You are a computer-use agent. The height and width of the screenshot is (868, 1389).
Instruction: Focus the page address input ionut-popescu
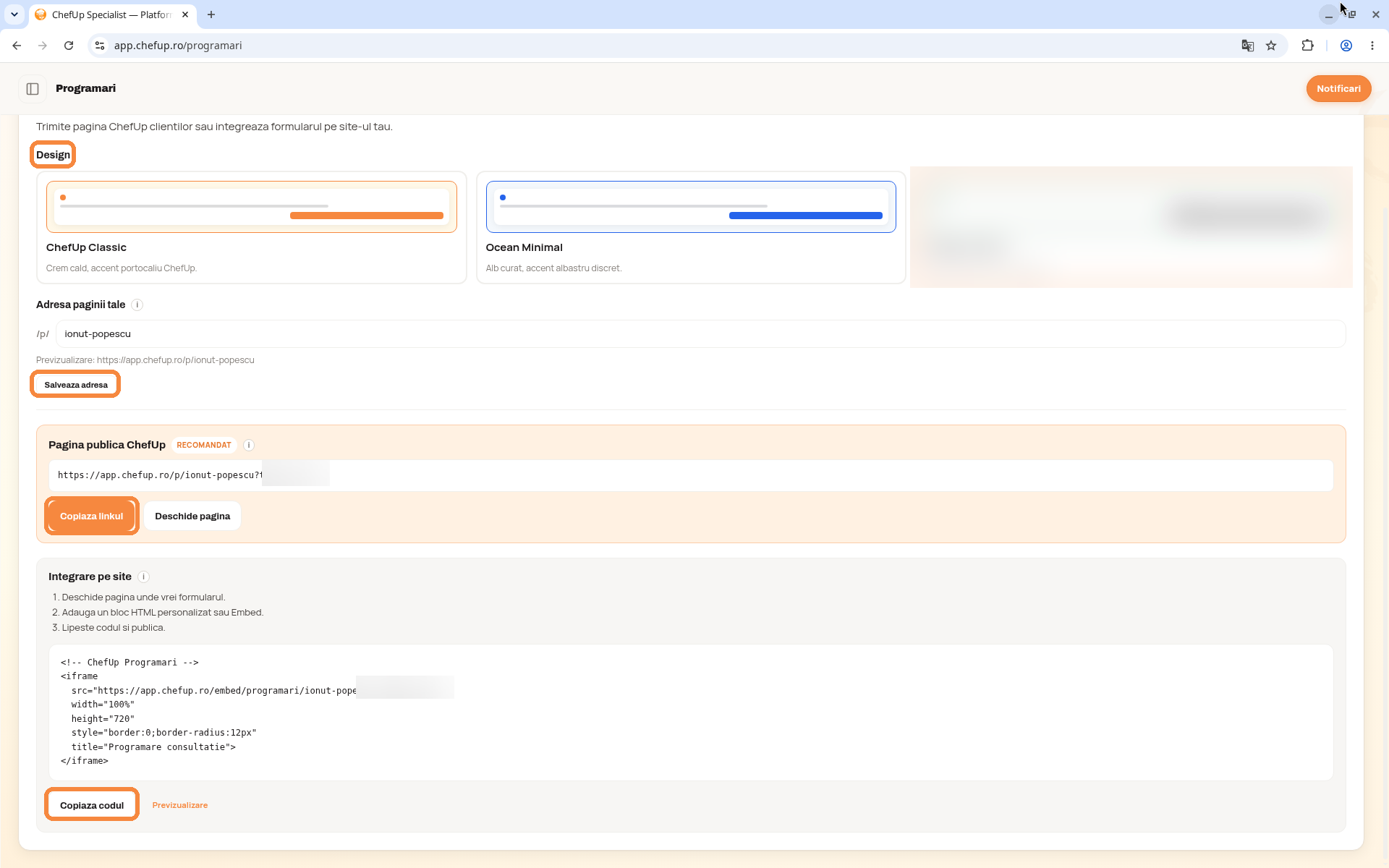[x=700, y=334]
